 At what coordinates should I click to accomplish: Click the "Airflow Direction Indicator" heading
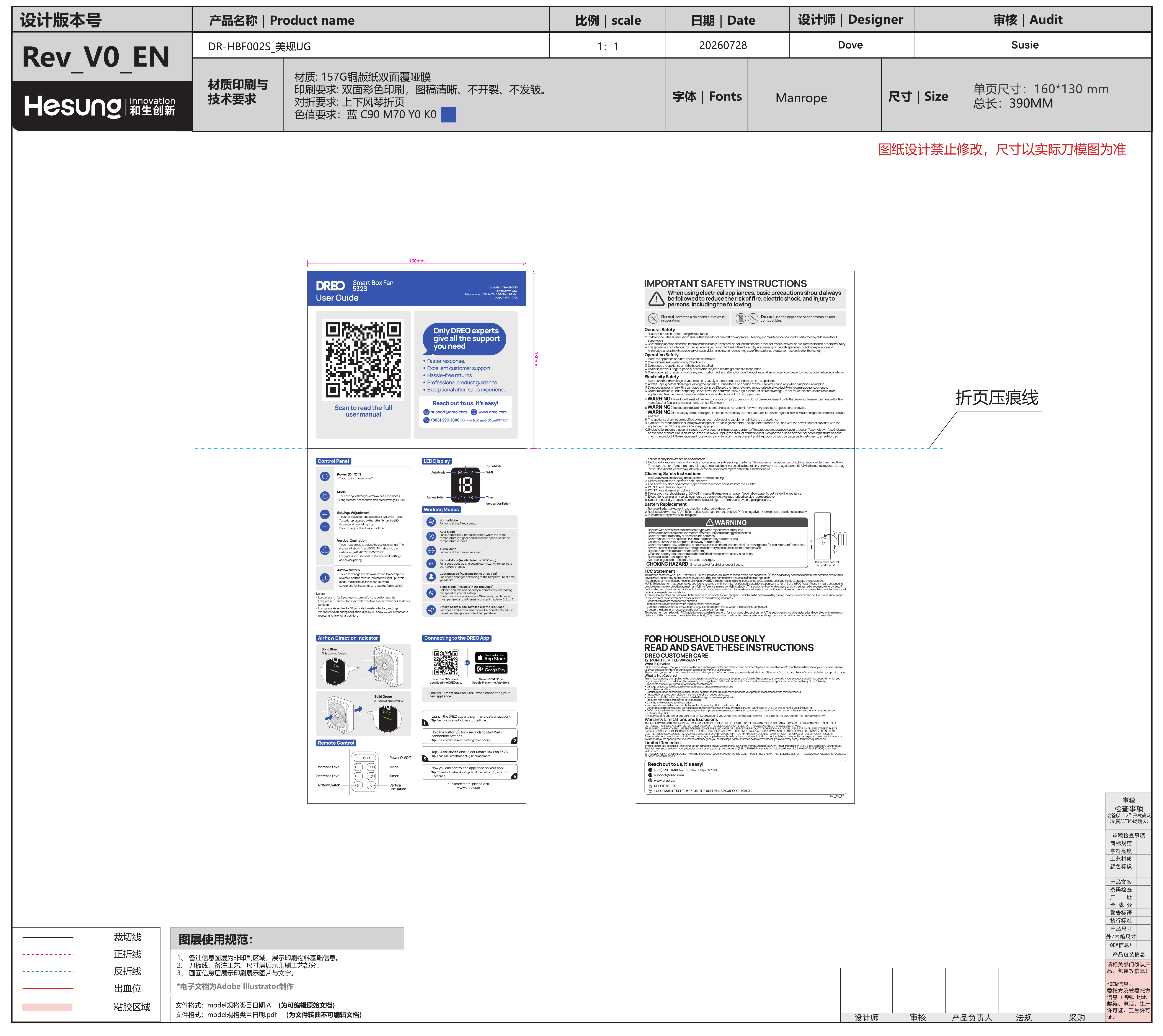click(x=348, y=638)
